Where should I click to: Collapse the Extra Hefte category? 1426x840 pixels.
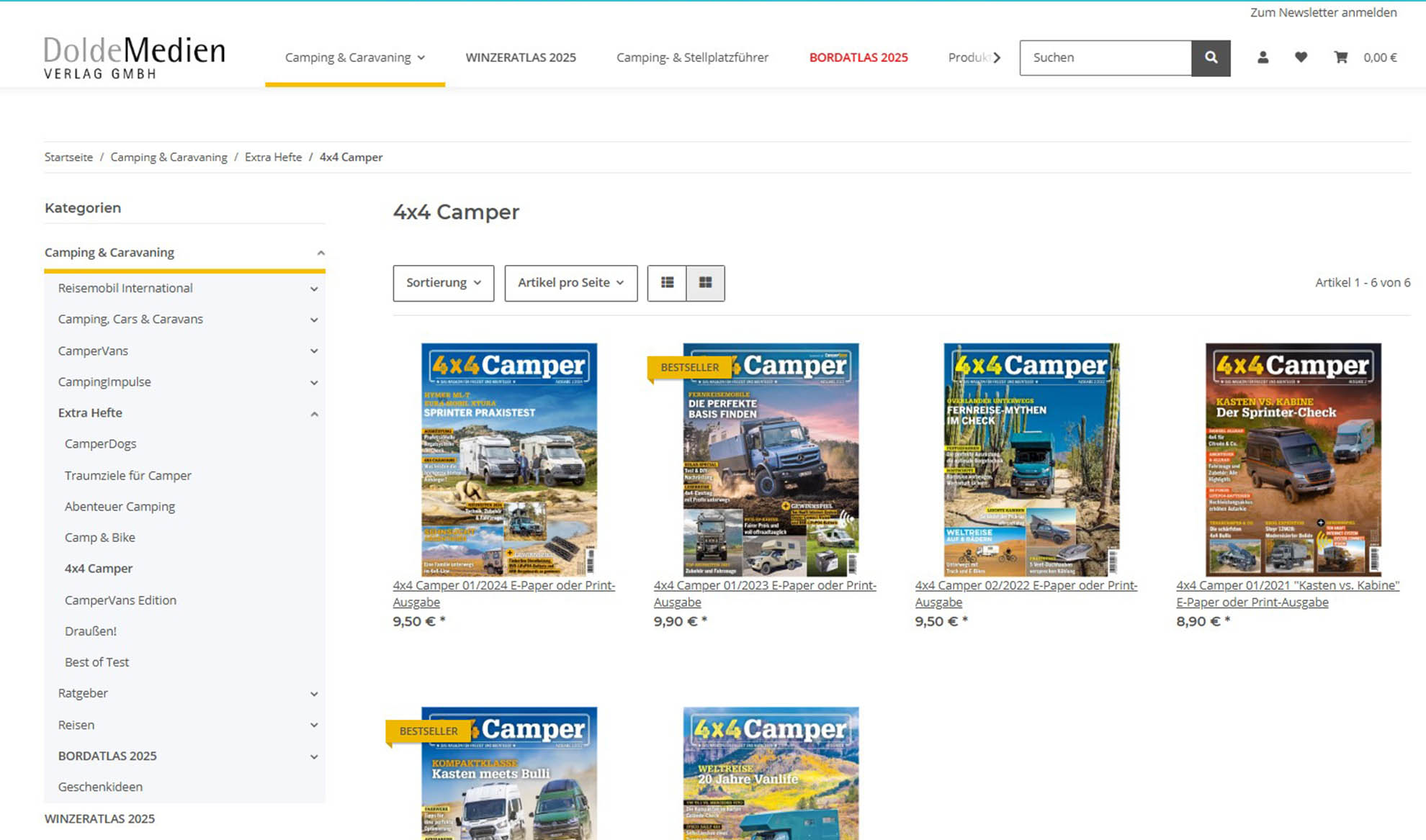[x=314, y=414]
